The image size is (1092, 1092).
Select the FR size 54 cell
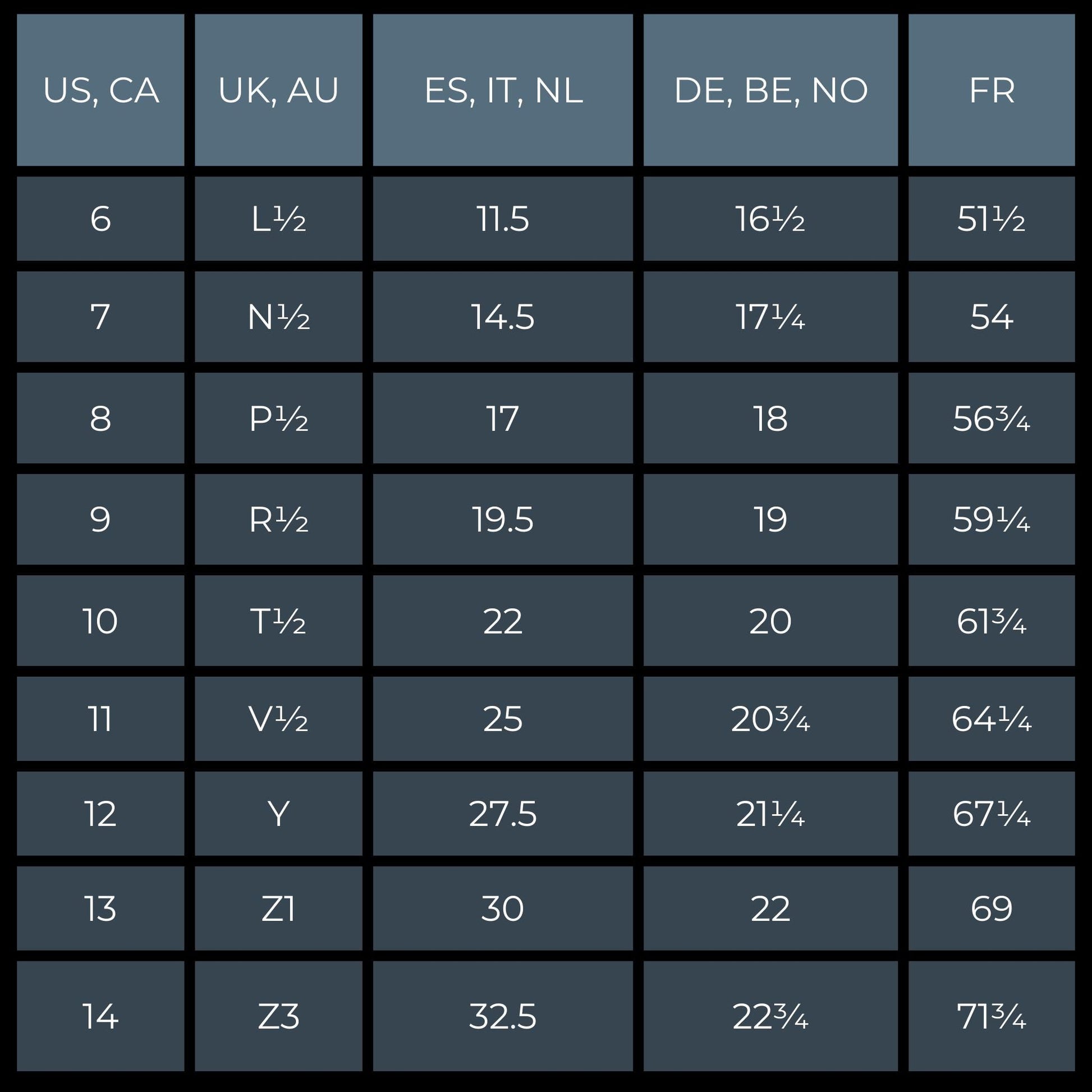click(x=992, y=316)
